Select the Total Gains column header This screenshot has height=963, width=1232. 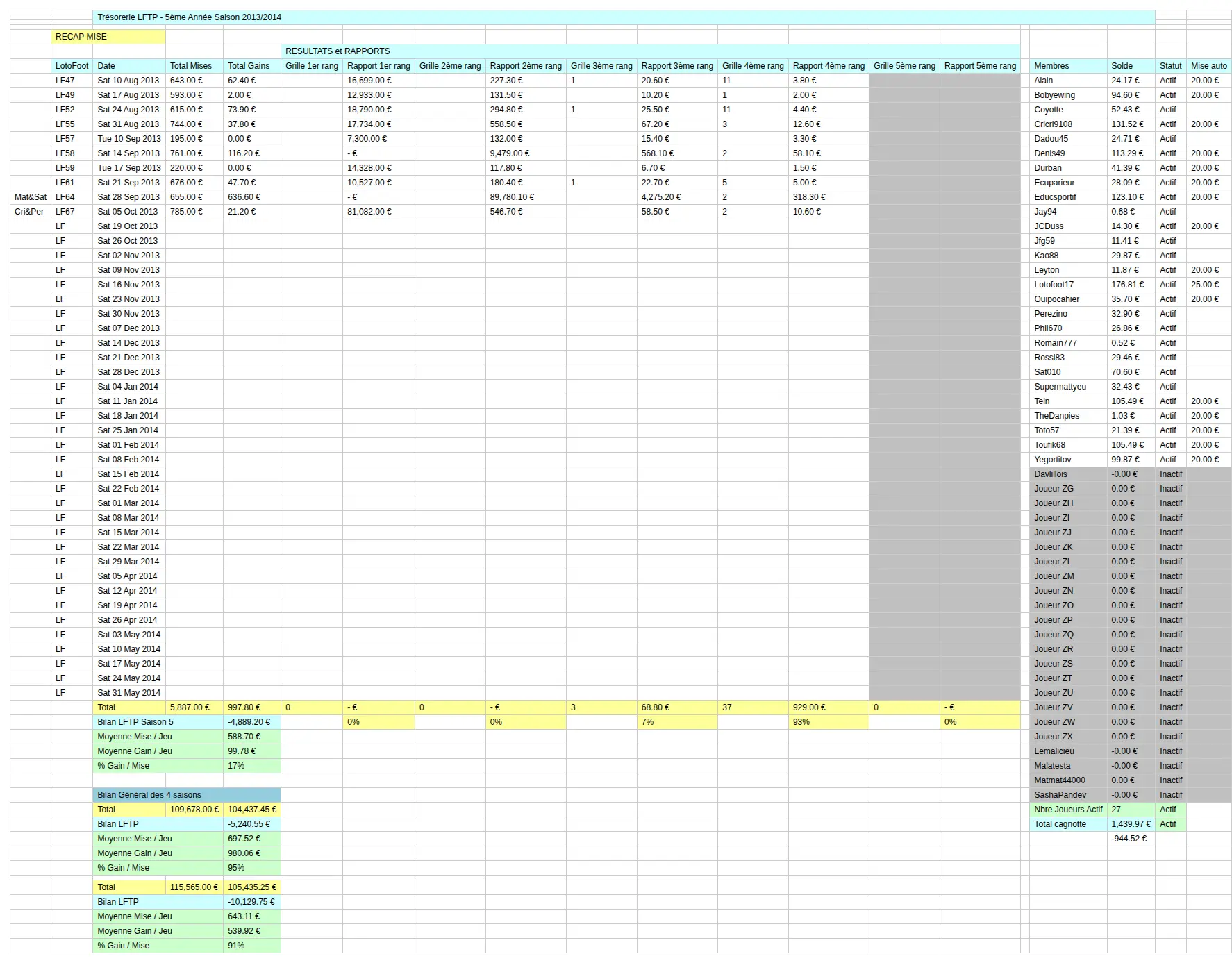point(252,66)
